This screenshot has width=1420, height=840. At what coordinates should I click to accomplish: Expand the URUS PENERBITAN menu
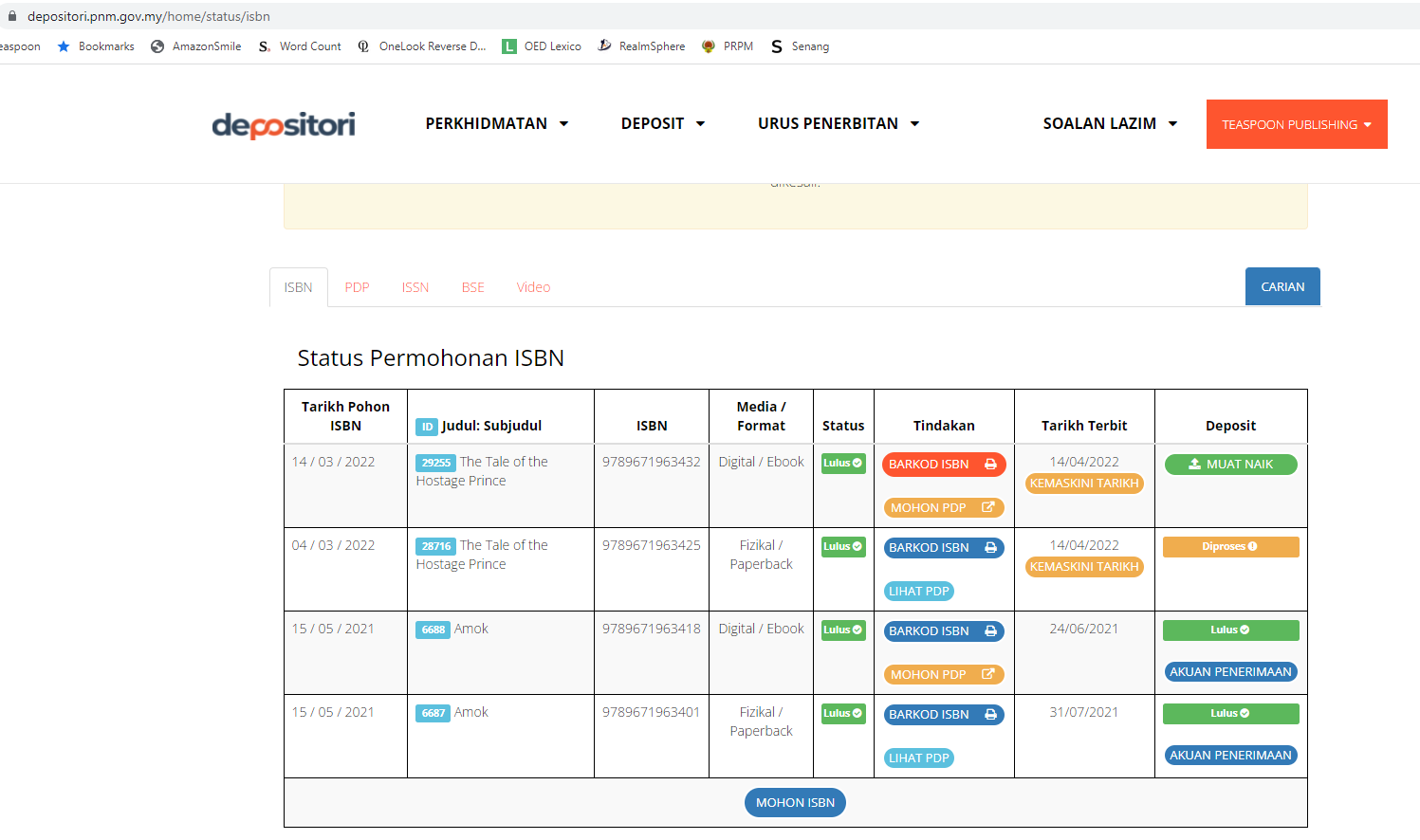(x=839, y=124)
